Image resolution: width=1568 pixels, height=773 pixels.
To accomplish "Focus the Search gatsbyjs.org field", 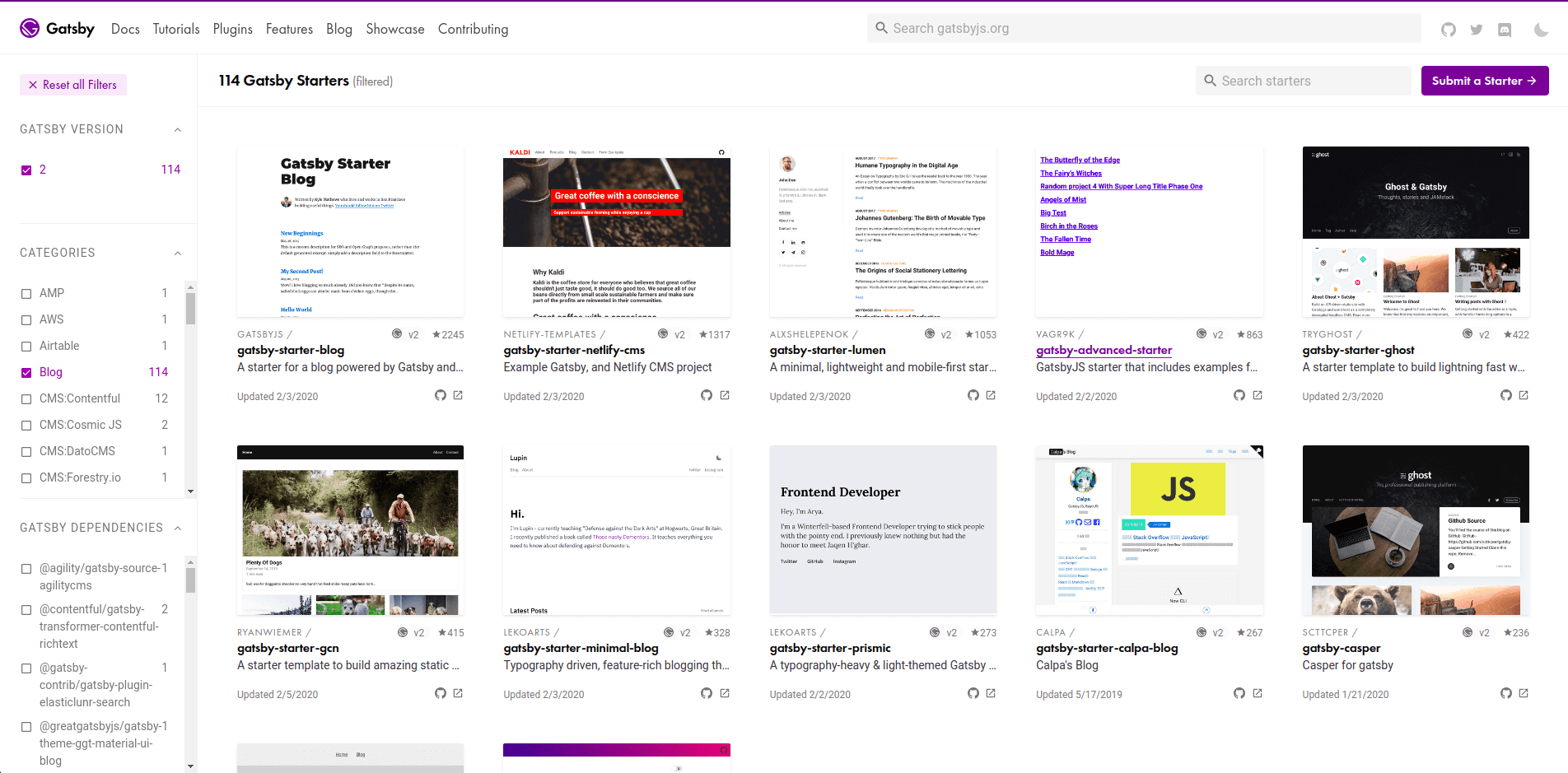I will click(1144, 28).
